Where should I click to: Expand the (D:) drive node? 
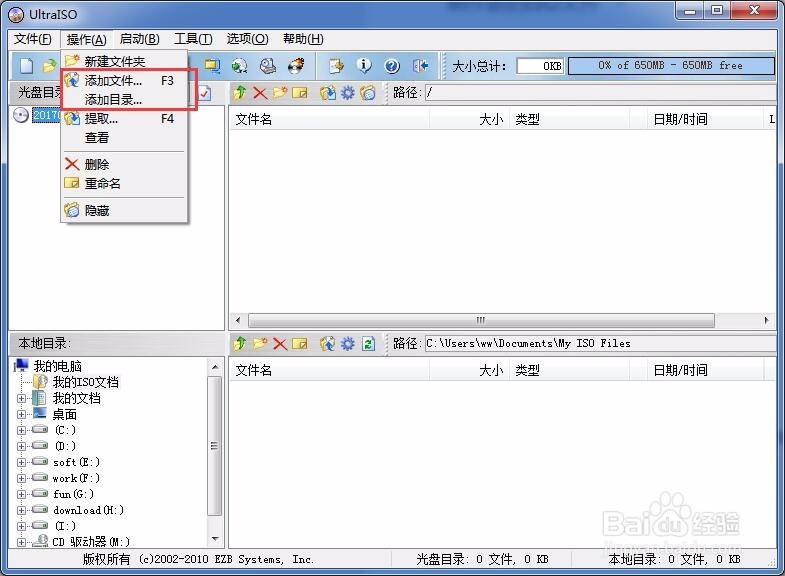(x=22, y=446)
